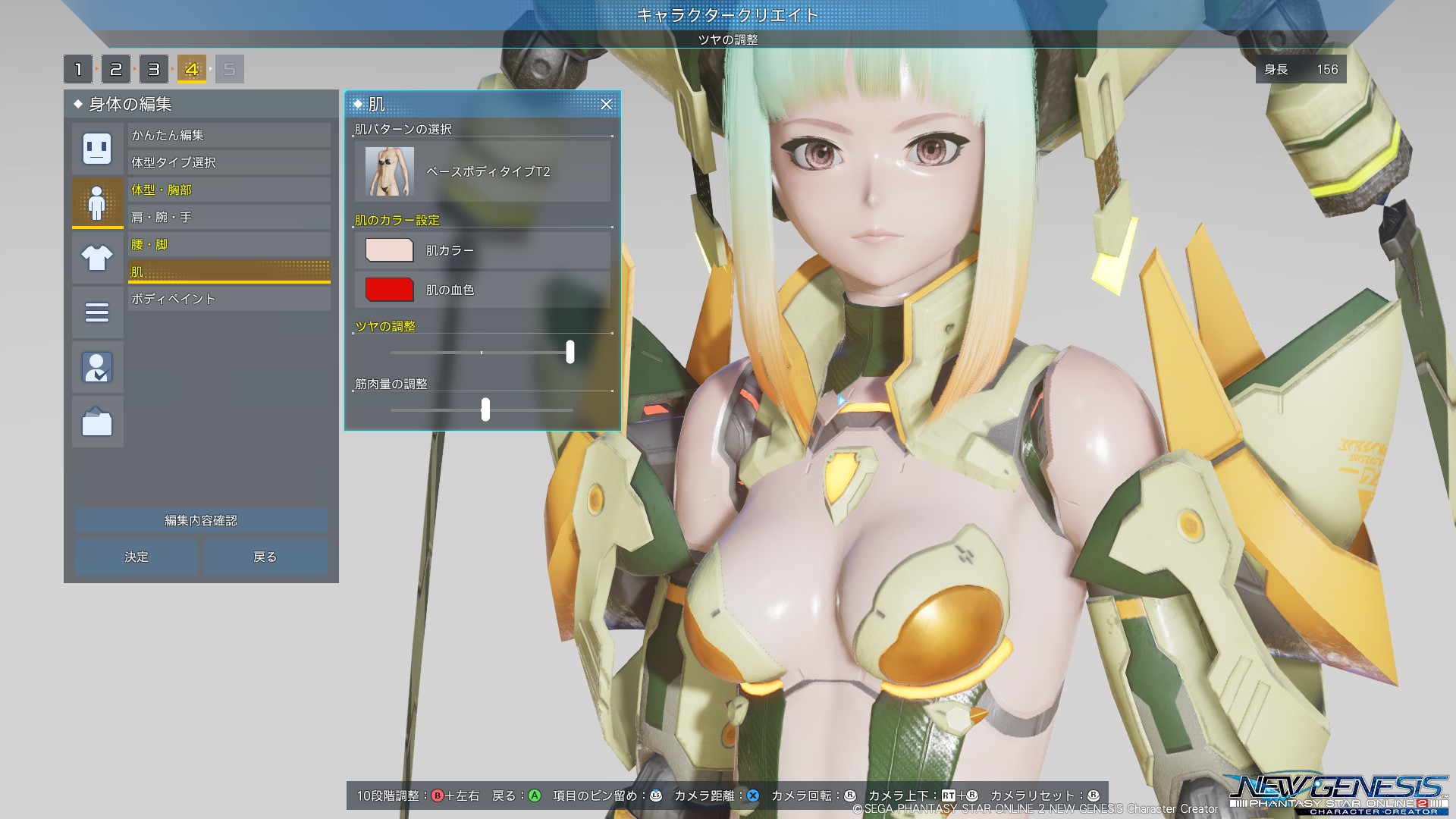Click the 決定 confirm button
This screenshot has height=819, width=1456.
(136, 557)
